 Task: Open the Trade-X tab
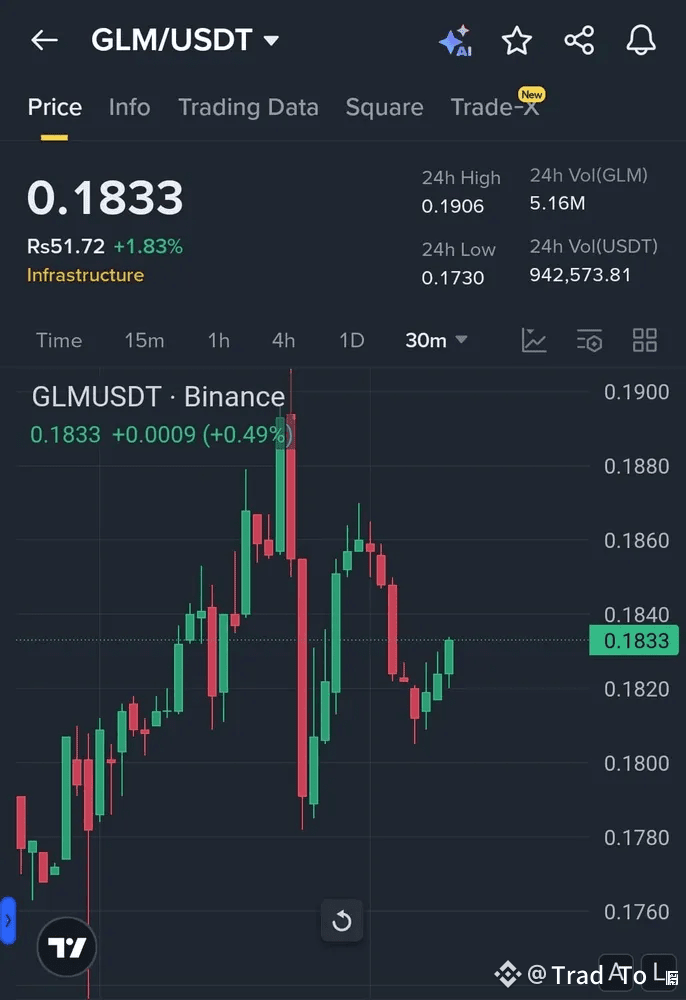point(495,107)
